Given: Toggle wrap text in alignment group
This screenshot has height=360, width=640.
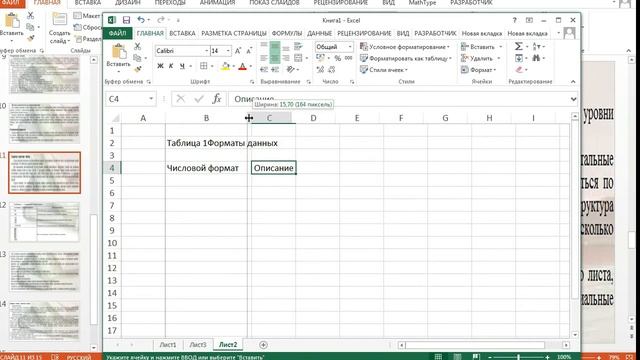Looking at the screenshot, I should click(x=298, y=47).
